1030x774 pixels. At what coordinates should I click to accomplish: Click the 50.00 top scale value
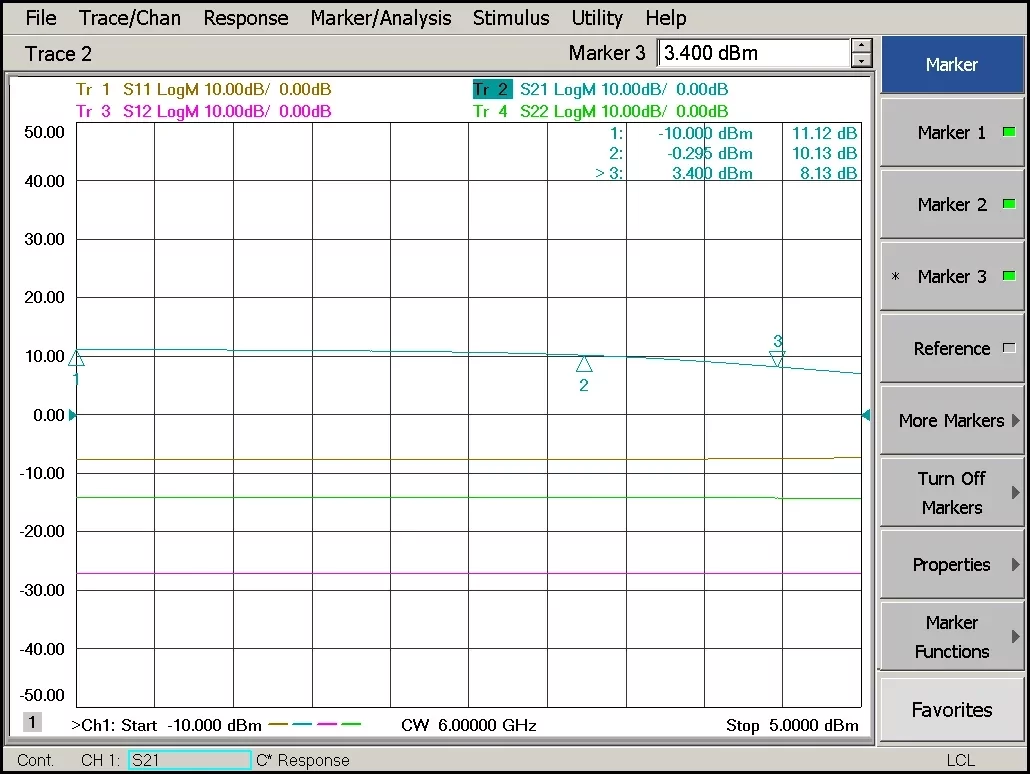(44, 132)
